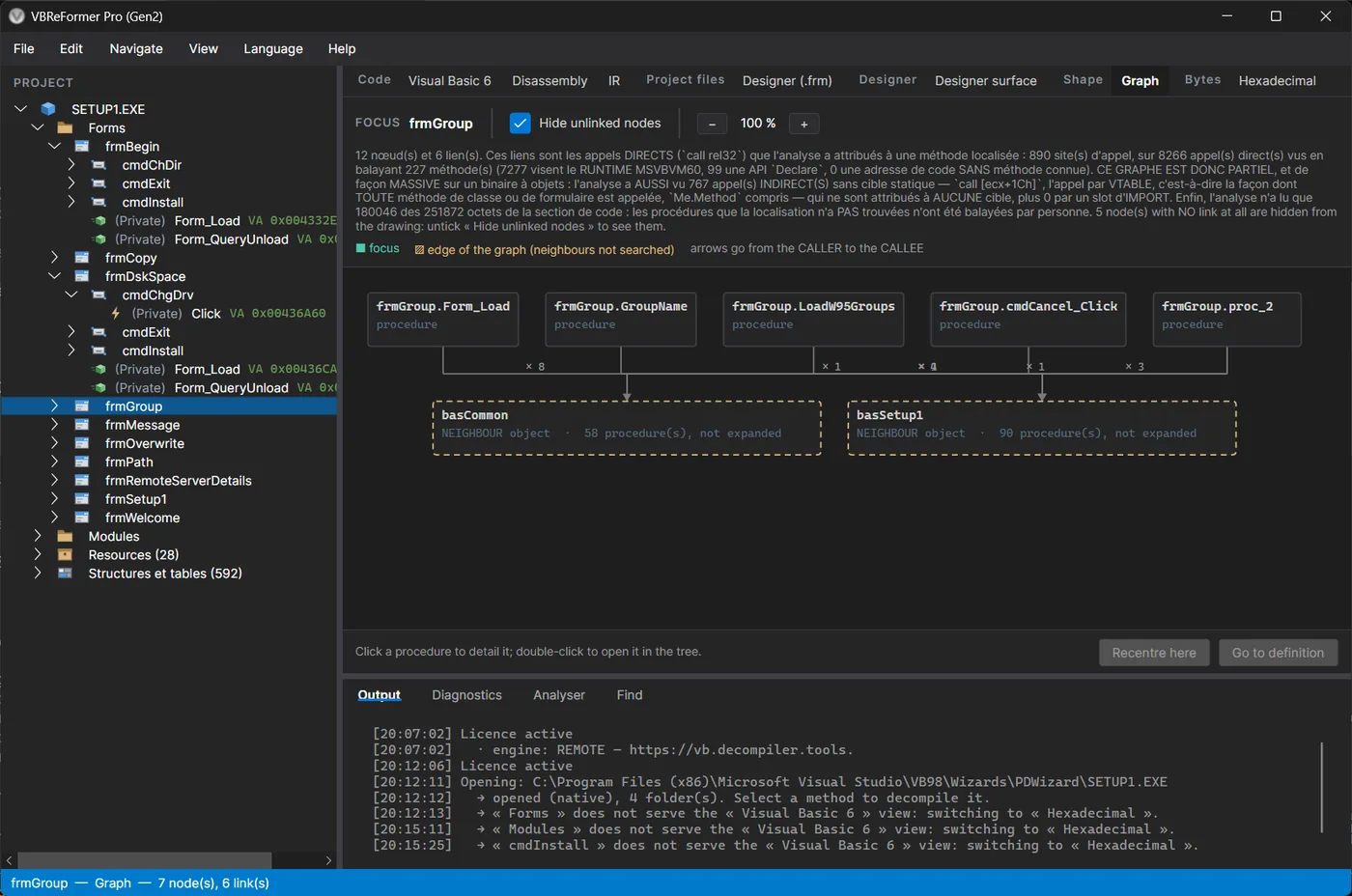Zoom out the graph with minus button
Viewport: 1352px width, 896px height.
click(712, 124)
